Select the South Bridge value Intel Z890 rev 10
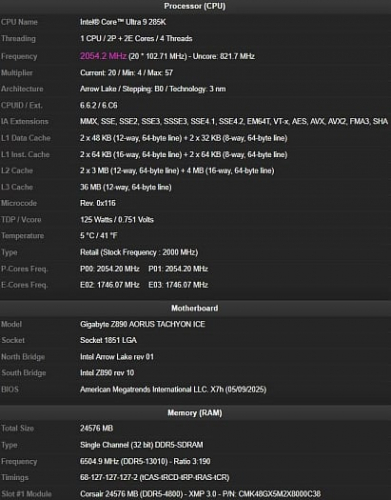The height and width of the screenshot is (500, 391). [107, 373]
